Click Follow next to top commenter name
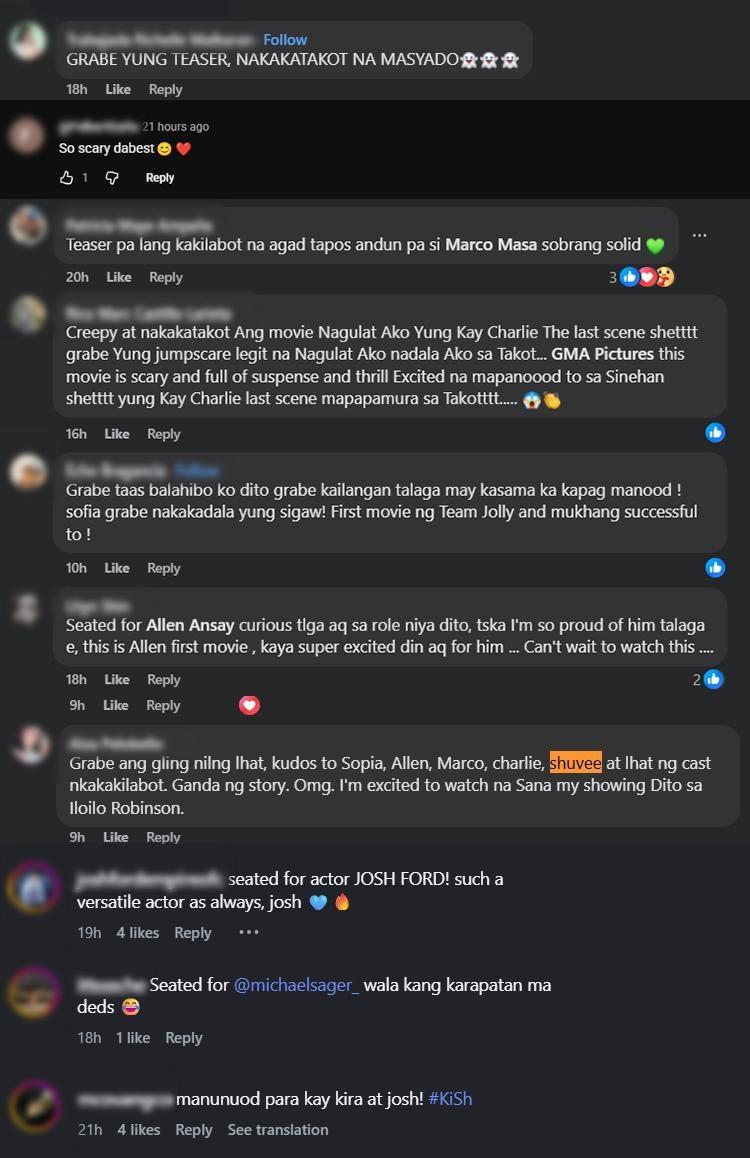750x1158 pixels. click(285, 40)
